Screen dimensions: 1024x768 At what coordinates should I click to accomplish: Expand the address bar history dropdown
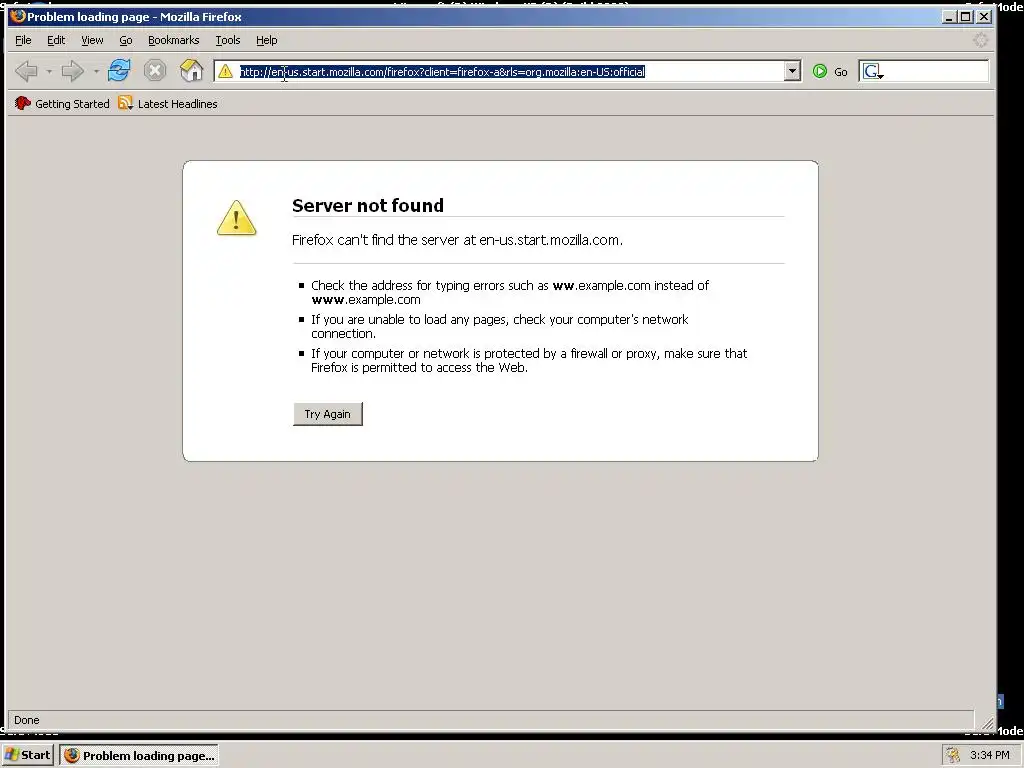click(792, 71)
